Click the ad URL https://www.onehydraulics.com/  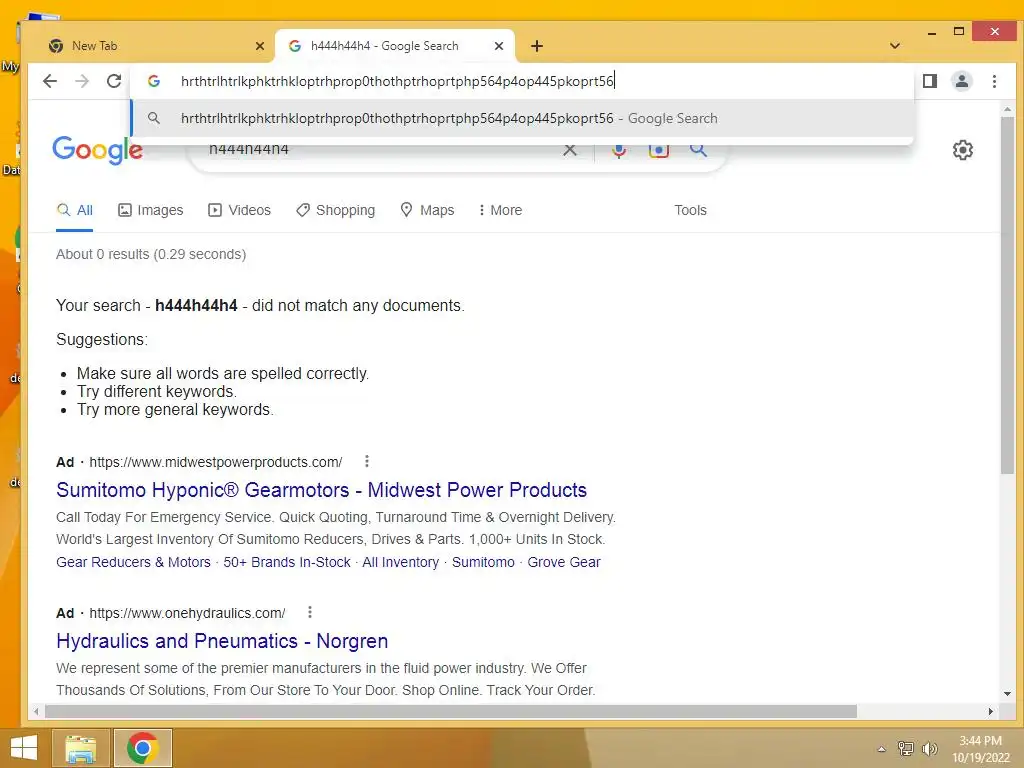[187, 613]
